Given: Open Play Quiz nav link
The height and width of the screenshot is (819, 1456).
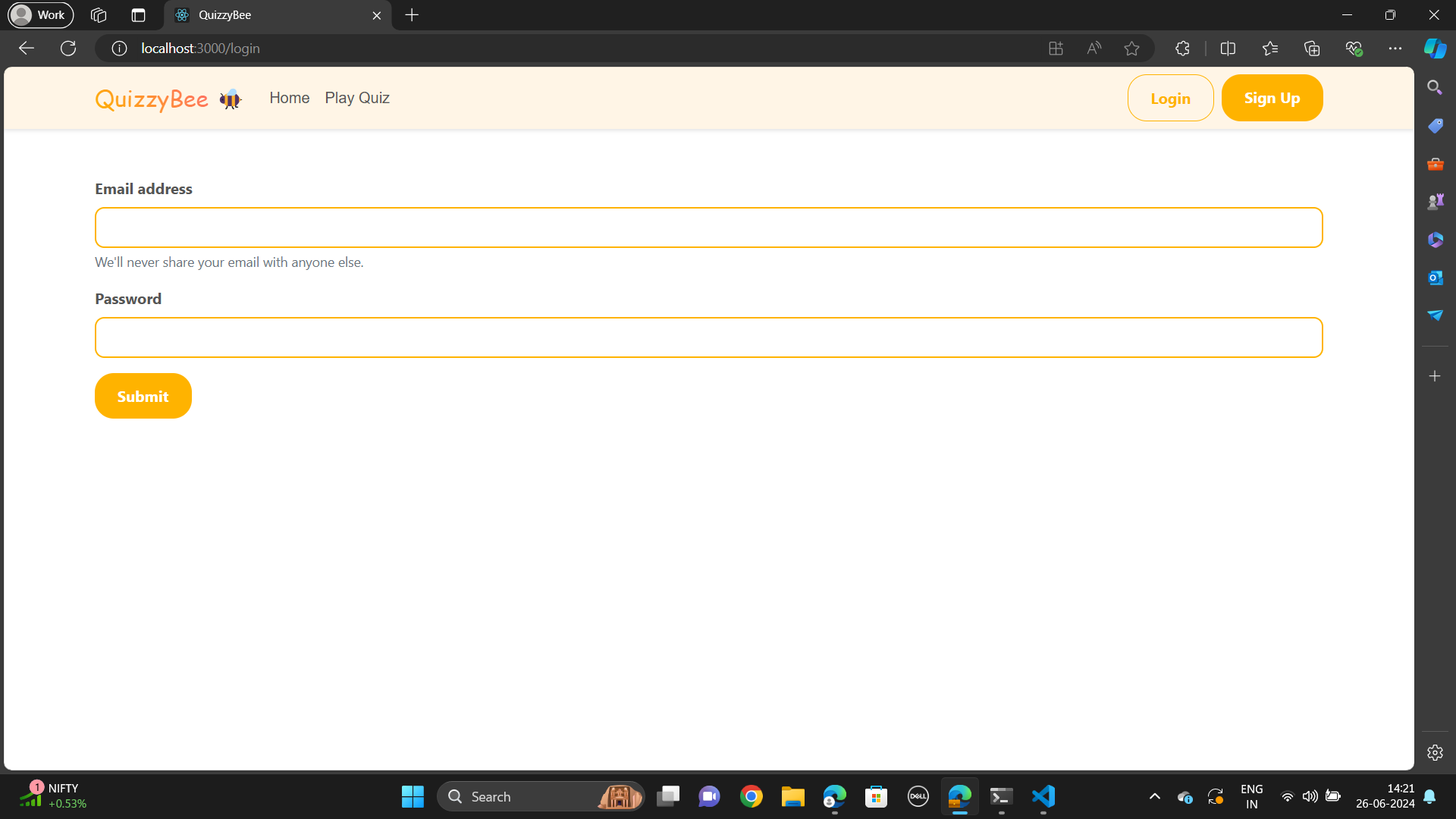Looking at the screenshot, I should pyautogui.click(x=357, y=98).
